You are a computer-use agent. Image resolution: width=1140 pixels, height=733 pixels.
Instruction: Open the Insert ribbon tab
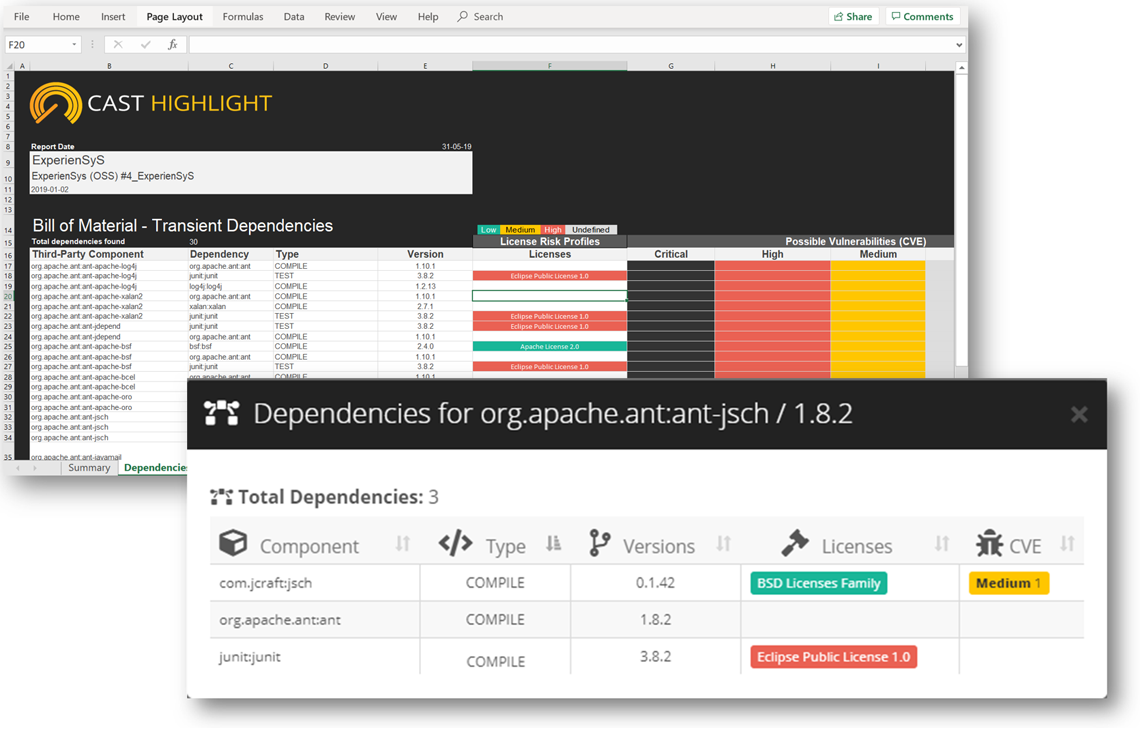[x=113, y=17]
